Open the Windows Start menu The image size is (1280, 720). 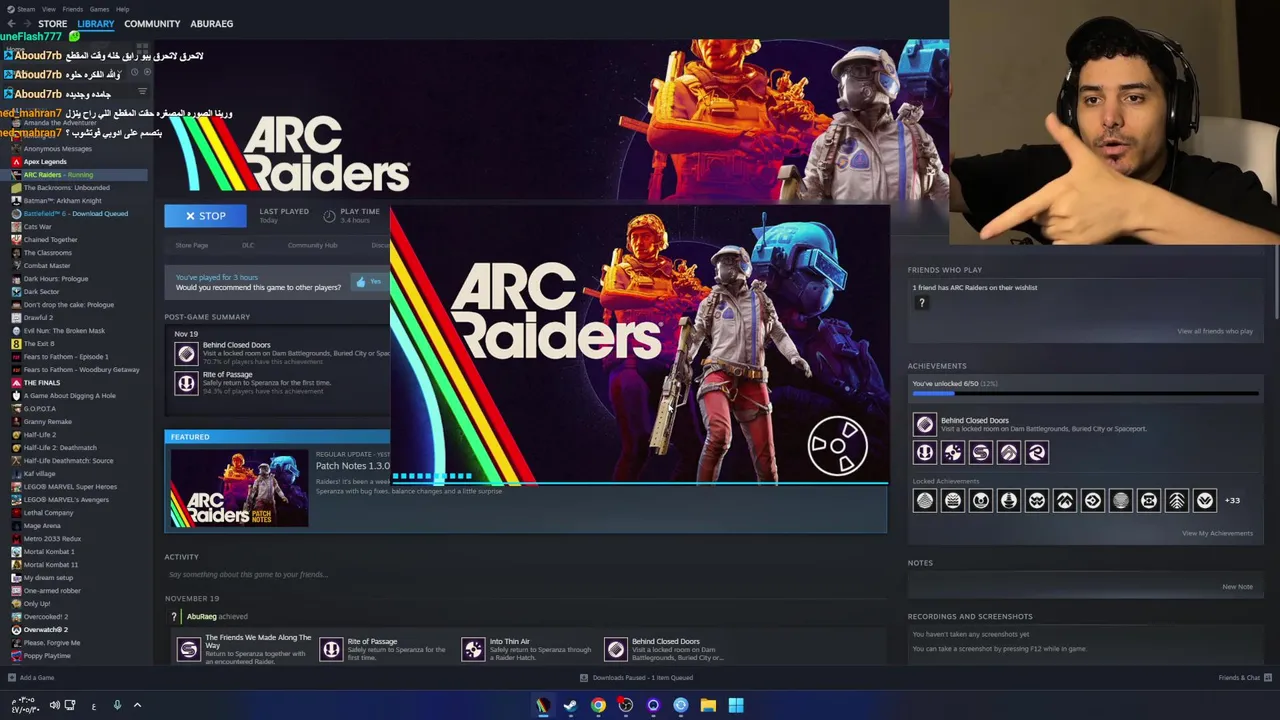tap(736, 706)
